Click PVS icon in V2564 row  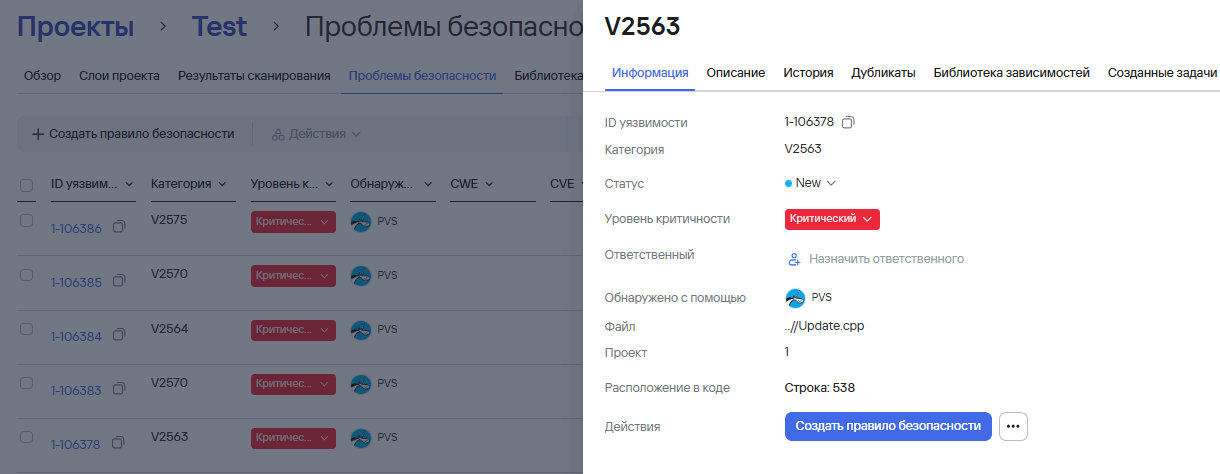click(361, 329)
